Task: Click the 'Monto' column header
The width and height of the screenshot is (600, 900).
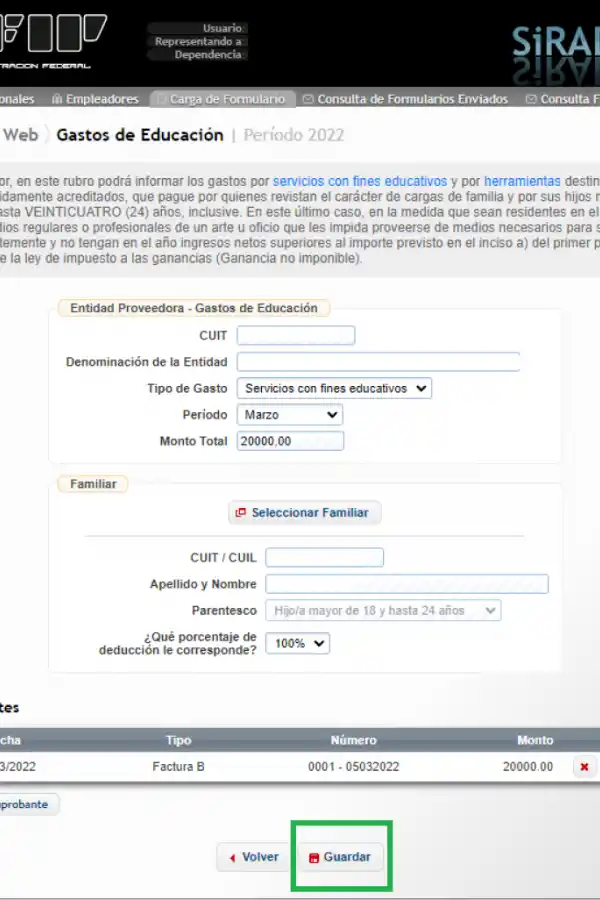Action: click(535, 740)
